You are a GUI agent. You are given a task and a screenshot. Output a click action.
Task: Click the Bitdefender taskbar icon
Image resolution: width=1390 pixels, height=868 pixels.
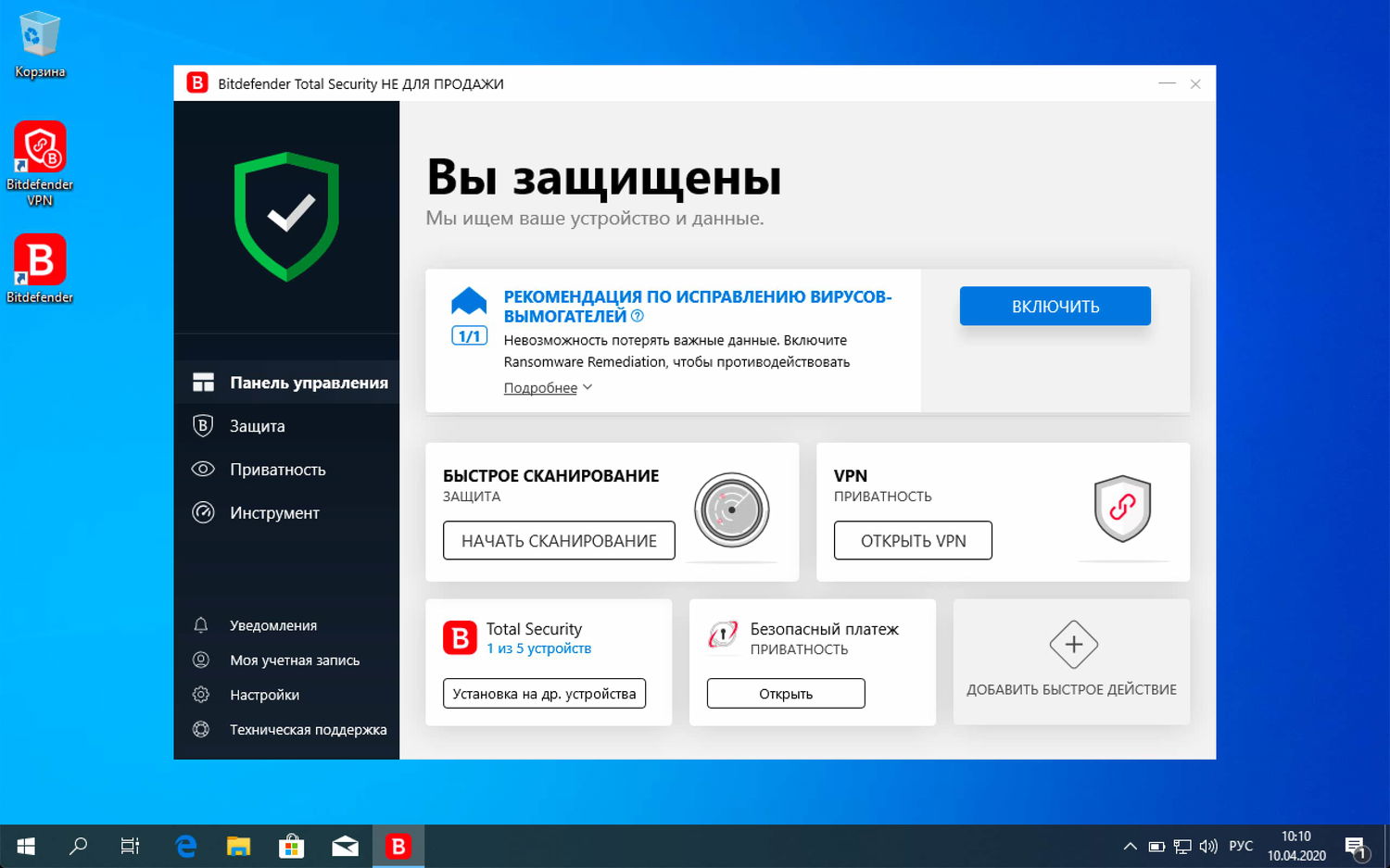tap(398, 846)
